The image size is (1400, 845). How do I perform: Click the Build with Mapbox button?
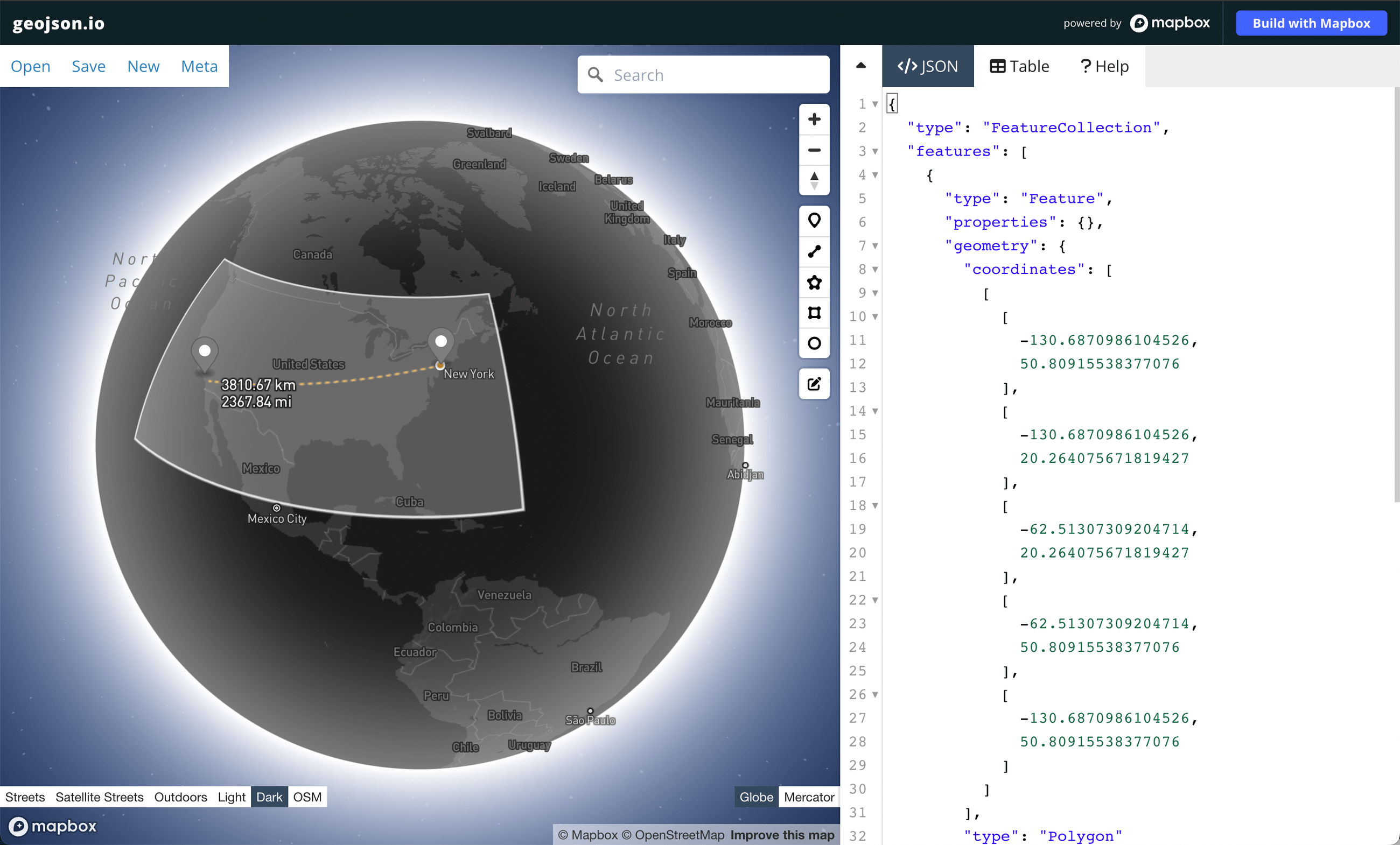pos(1311,23)
